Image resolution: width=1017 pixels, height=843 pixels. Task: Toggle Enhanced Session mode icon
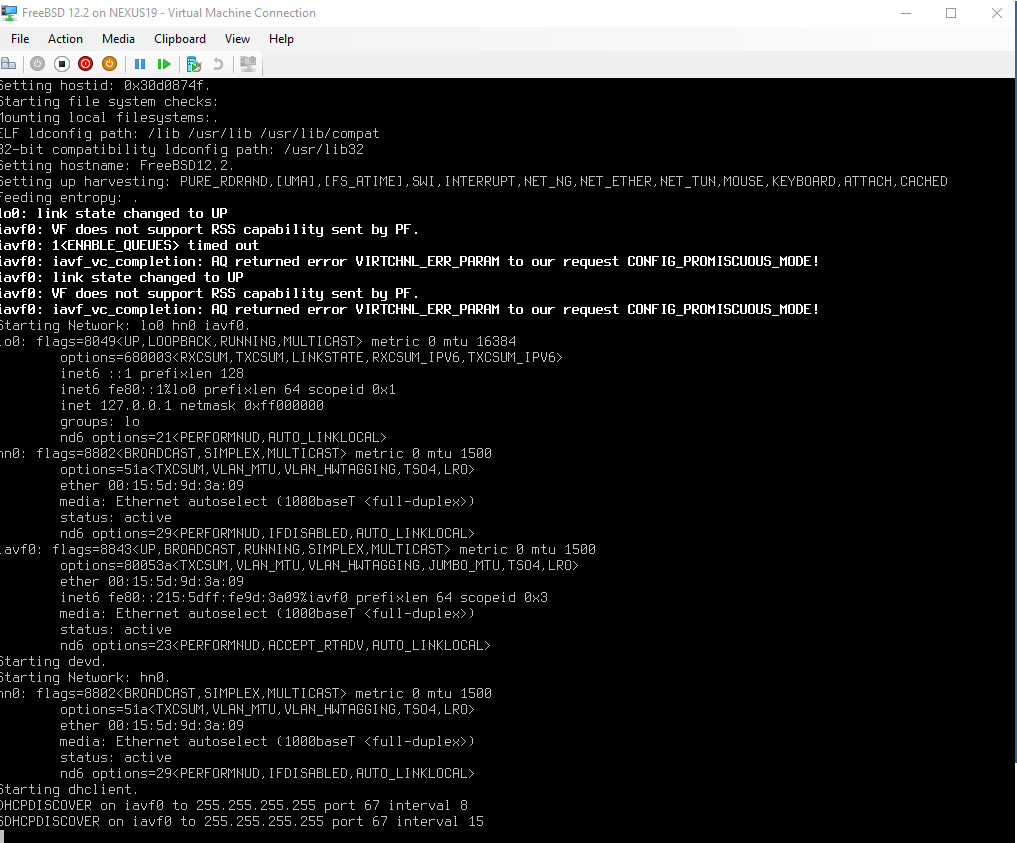[x=248, y=64]
